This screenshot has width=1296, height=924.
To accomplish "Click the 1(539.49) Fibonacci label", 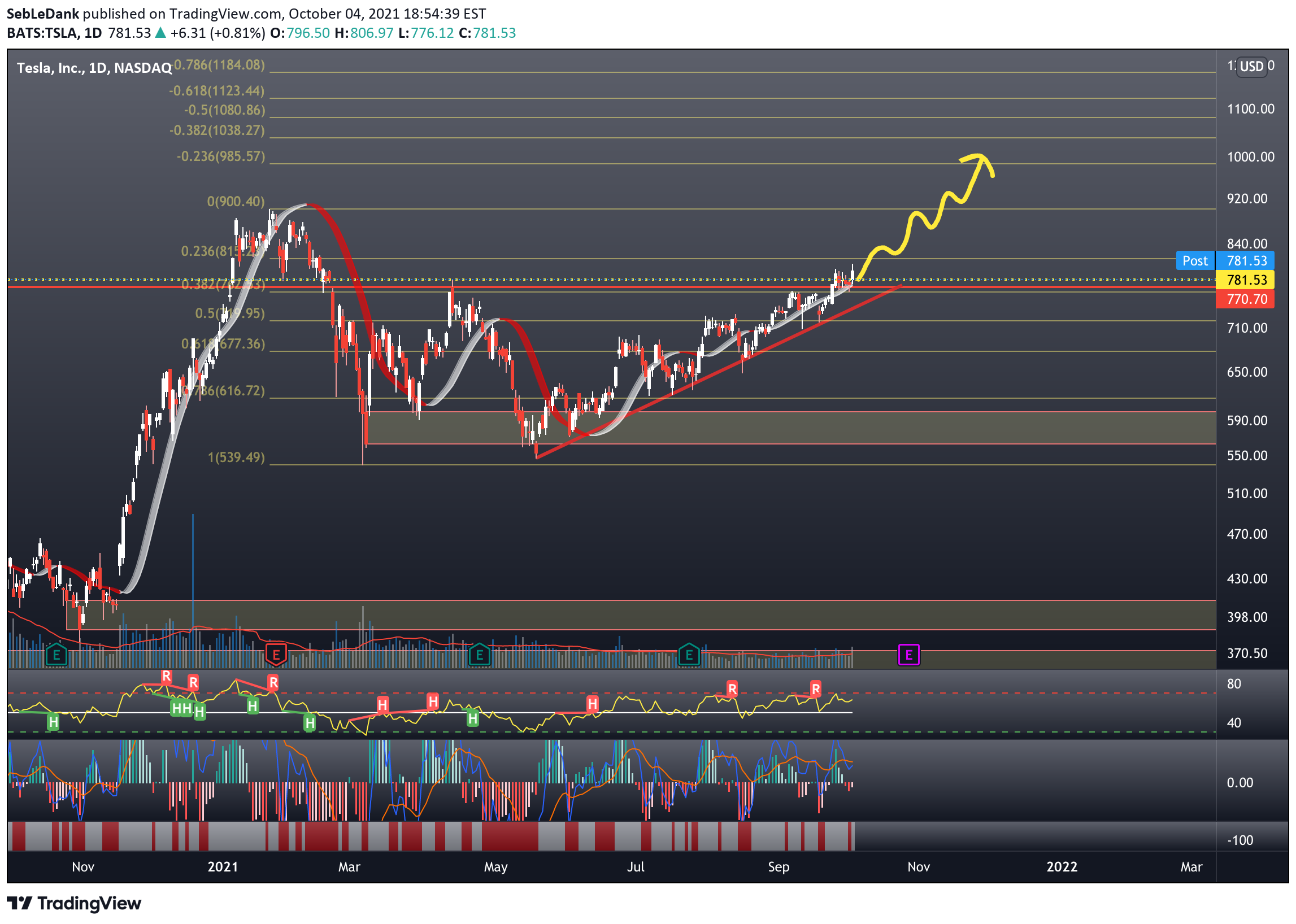I will [x=236, y=458].
